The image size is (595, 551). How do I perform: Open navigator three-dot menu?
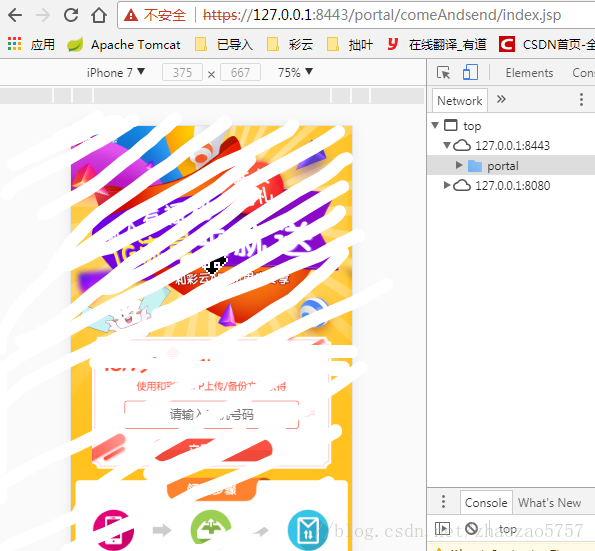click(x=581, y=99)
